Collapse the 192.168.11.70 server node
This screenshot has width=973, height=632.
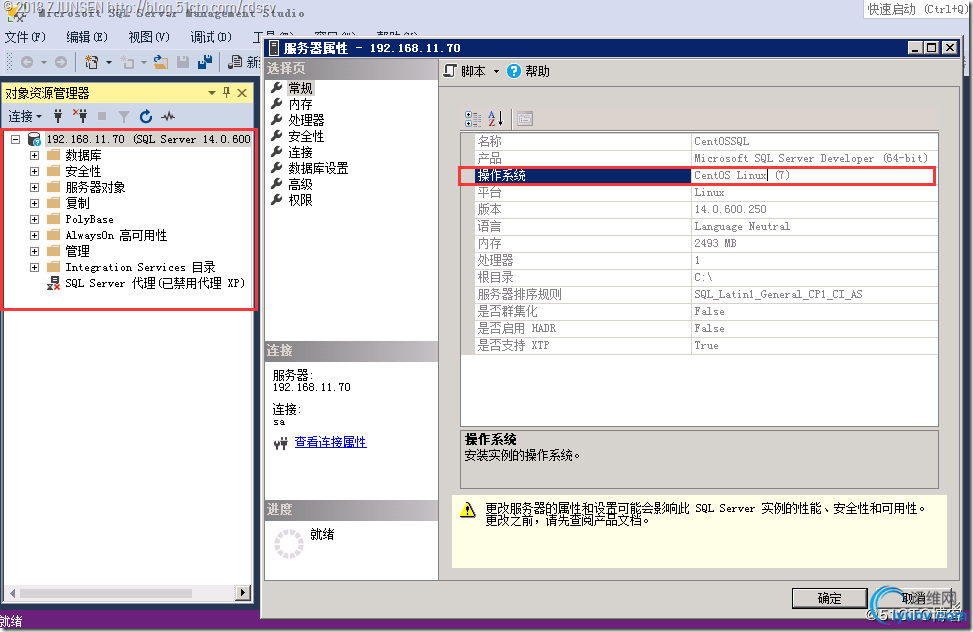pos(16,140)
